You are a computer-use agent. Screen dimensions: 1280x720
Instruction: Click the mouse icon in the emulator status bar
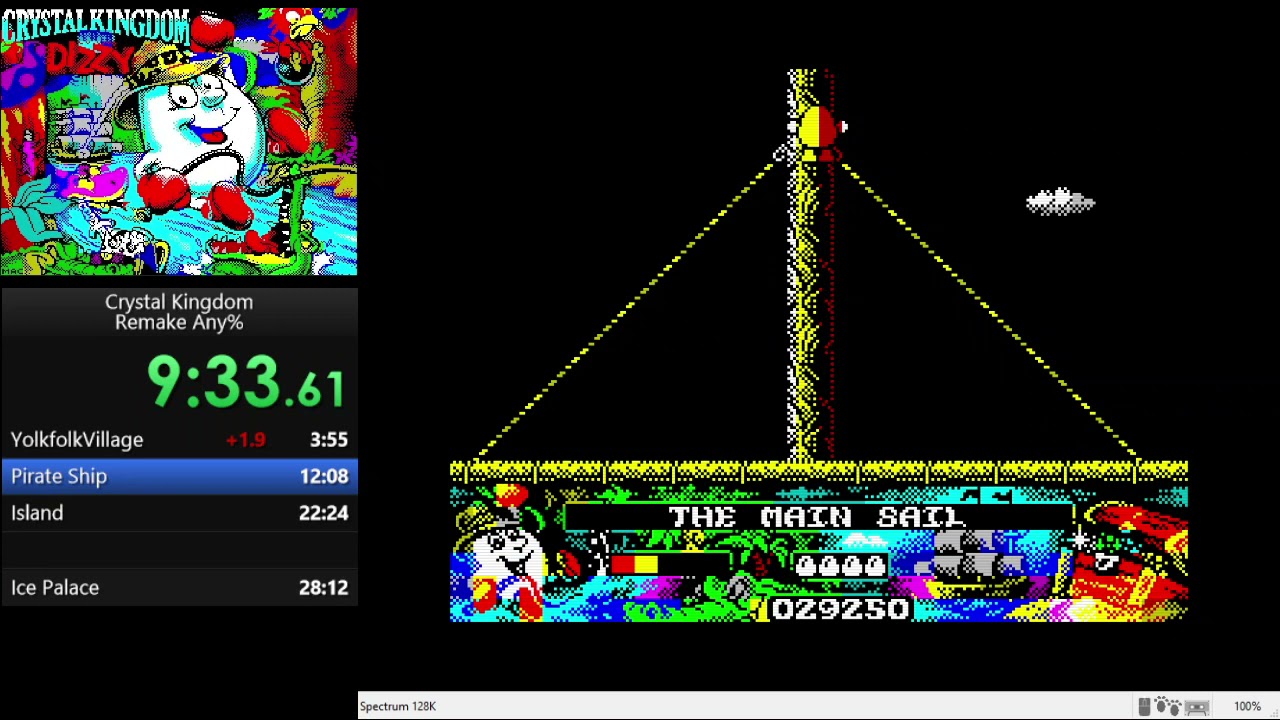(x=1144, y=707)
